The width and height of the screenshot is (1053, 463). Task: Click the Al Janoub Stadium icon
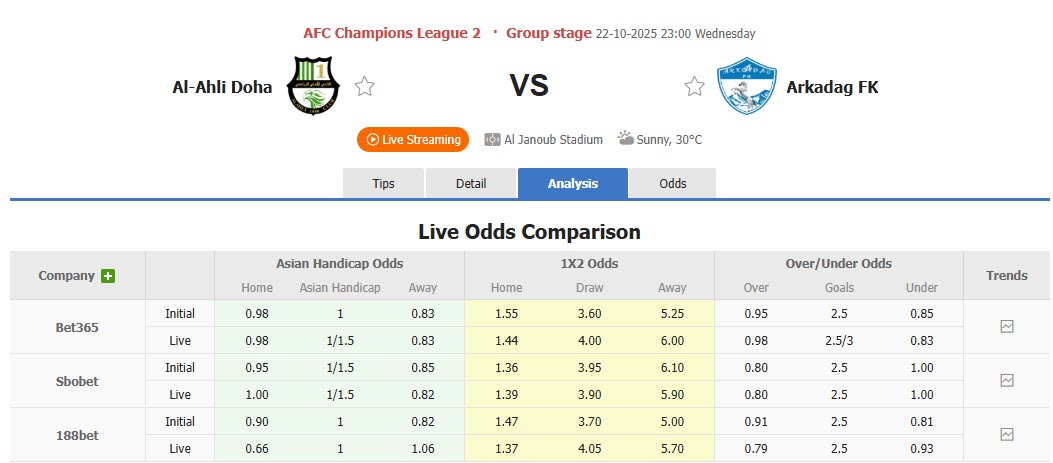coord(492,140)
